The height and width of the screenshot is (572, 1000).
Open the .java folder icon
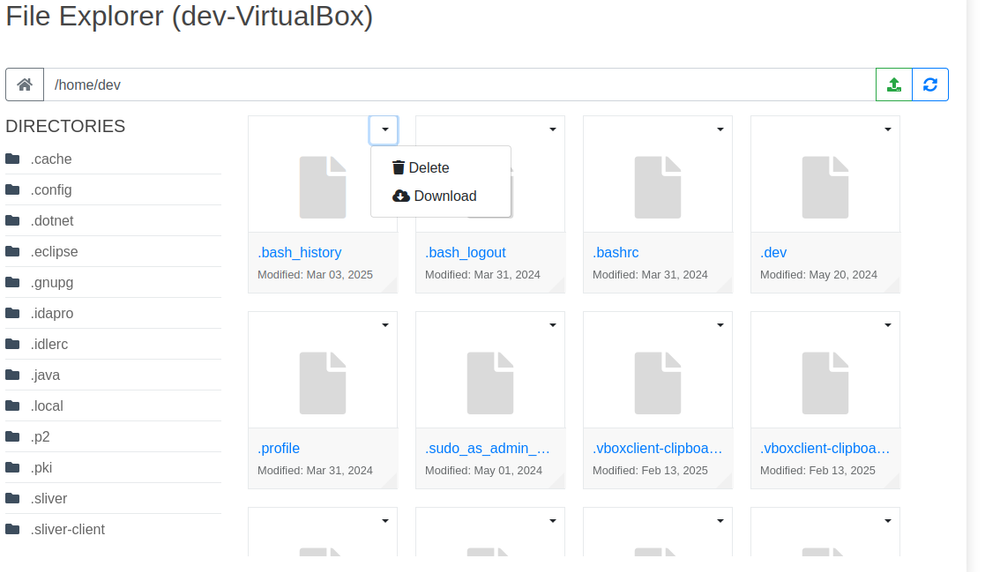(13, 375)
